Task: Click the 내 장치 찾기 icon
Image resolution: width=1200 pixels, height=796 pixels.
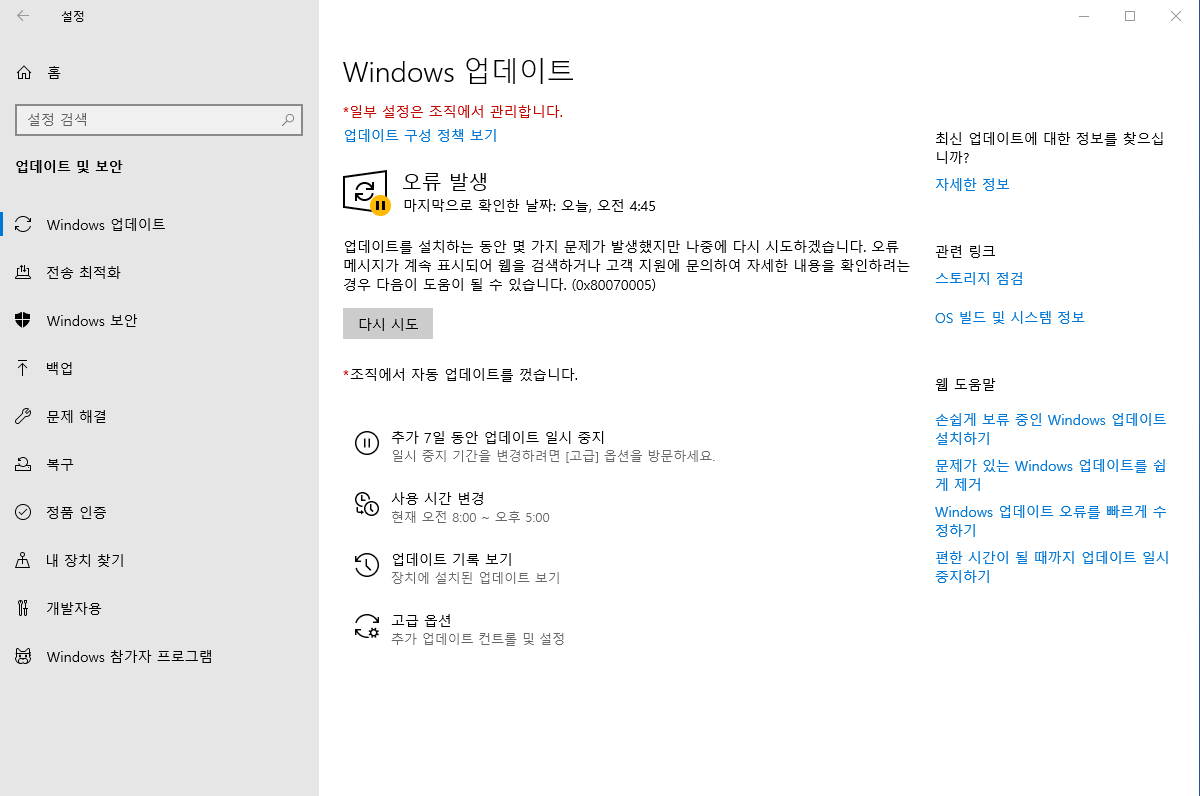Action: click(x=24, y=560)
